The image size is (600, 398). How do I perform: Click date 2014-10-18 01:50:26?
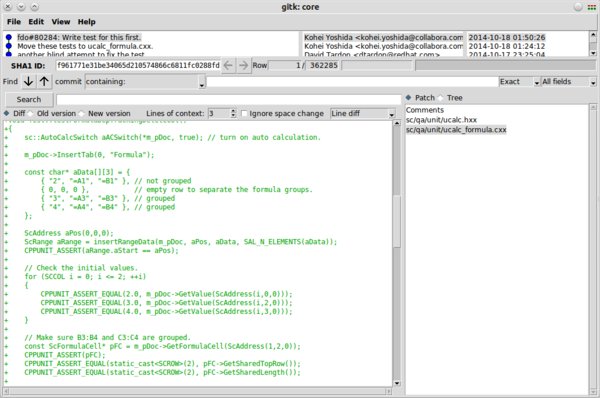(x=507, y=38)
